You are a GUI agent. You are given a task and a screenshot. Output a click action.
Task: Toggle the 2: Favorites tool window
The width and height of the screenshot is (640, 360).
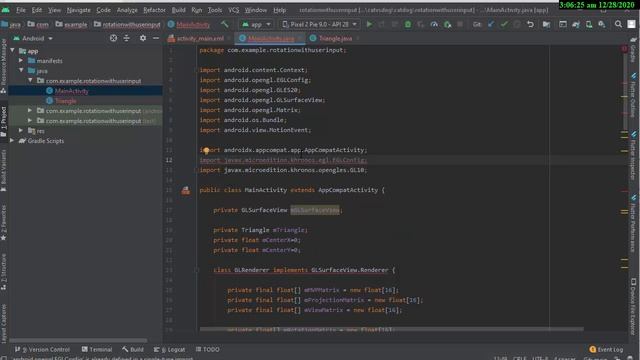tap(4, 222)
